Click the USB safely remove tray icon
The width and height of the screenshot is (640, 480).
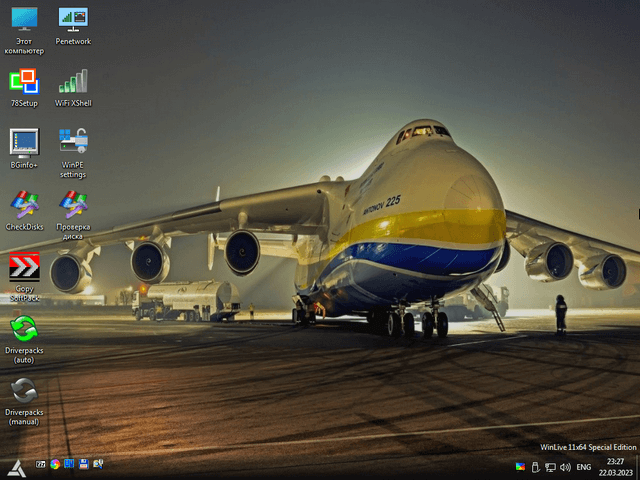point(535,467)
